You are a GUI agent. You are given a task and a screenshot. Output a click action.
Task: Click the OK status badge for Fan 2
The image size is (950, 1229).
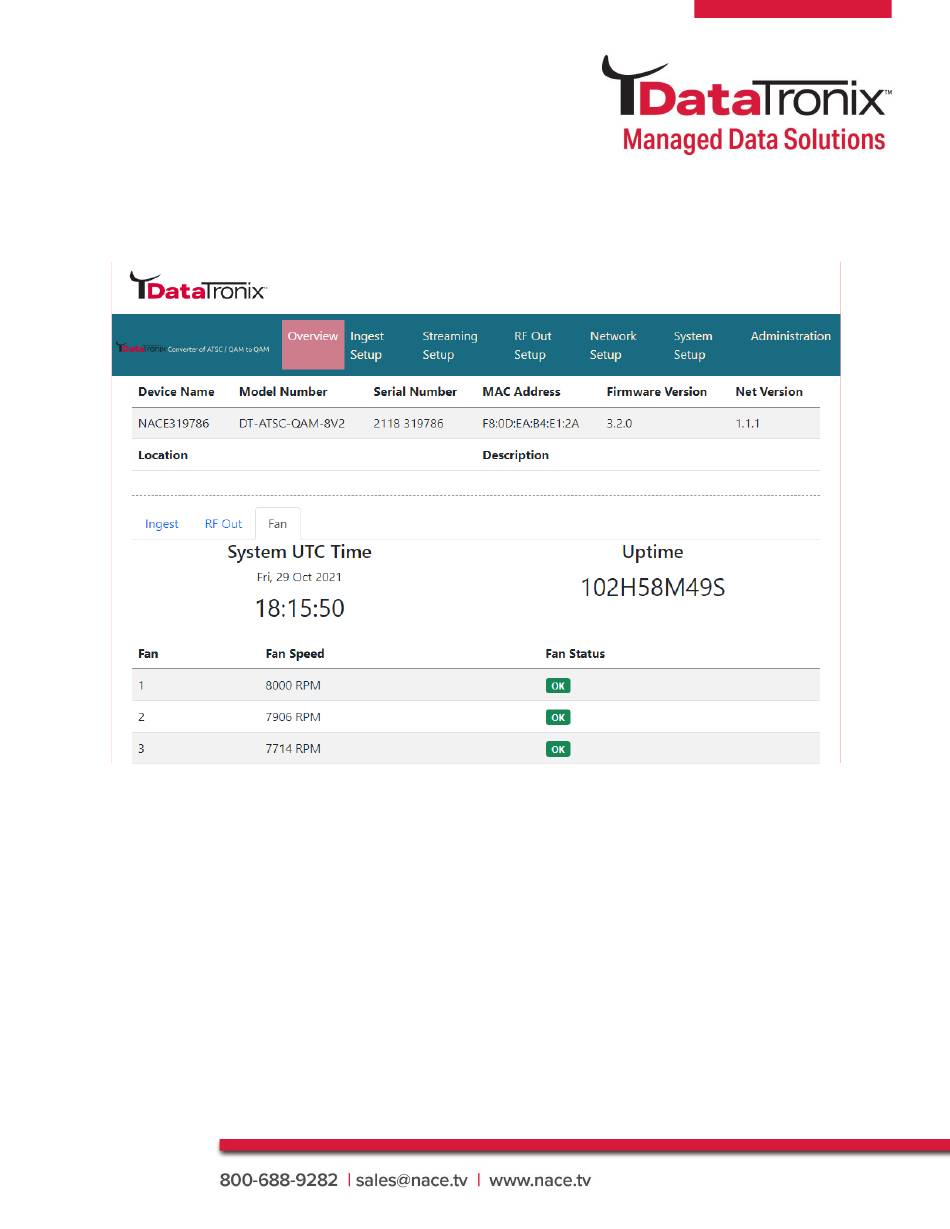tap(558, 717)
